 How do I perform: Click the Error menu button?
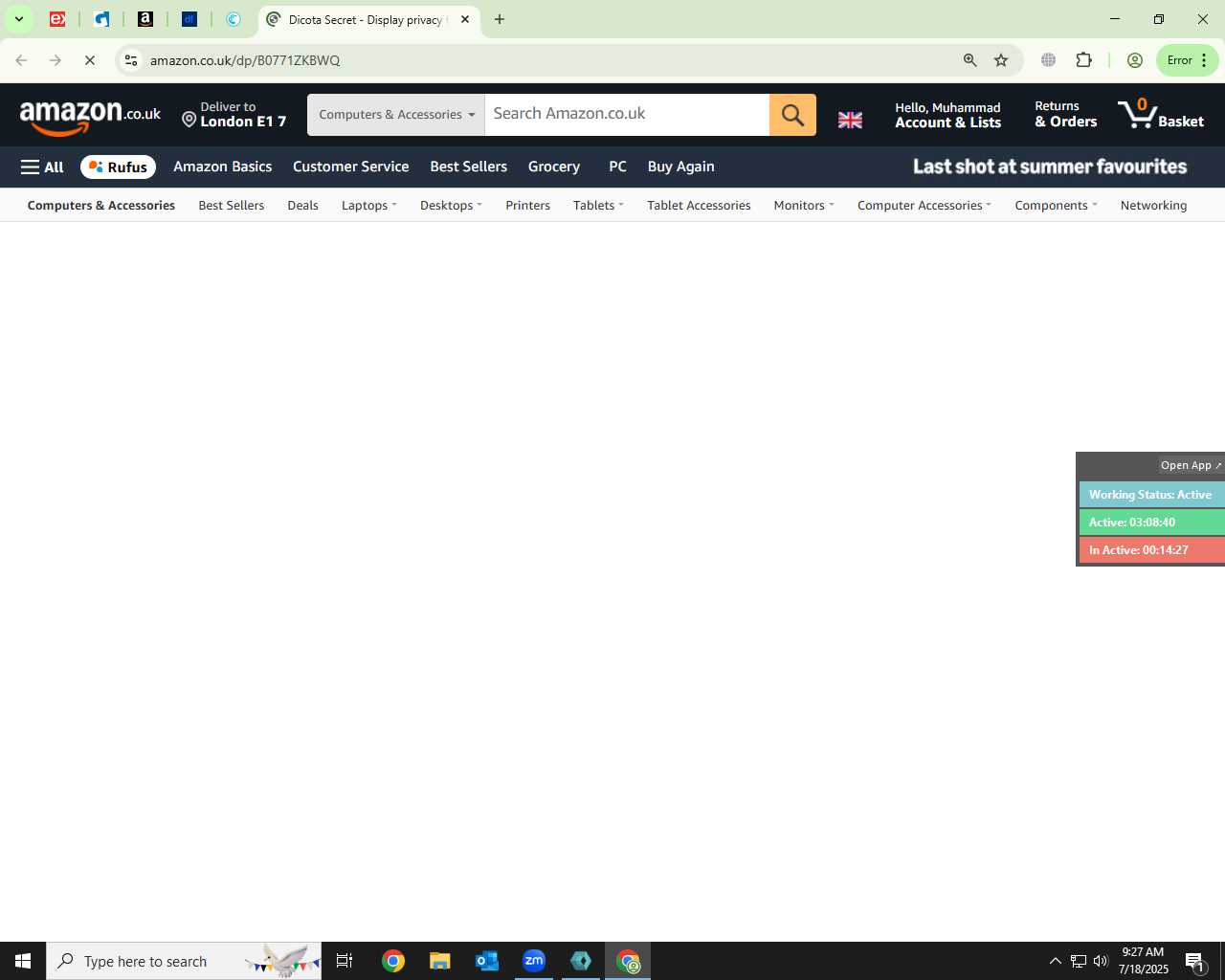point(1188,60)
